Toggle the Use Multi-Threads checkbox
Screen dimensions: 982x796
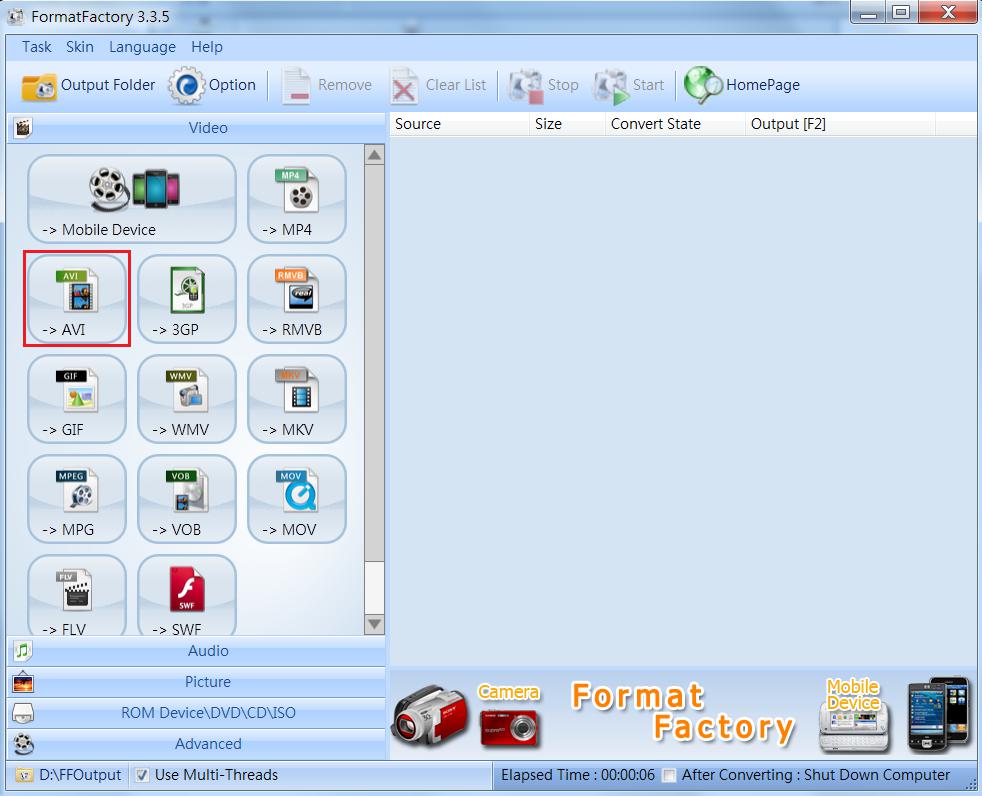(x=142, y=775)
